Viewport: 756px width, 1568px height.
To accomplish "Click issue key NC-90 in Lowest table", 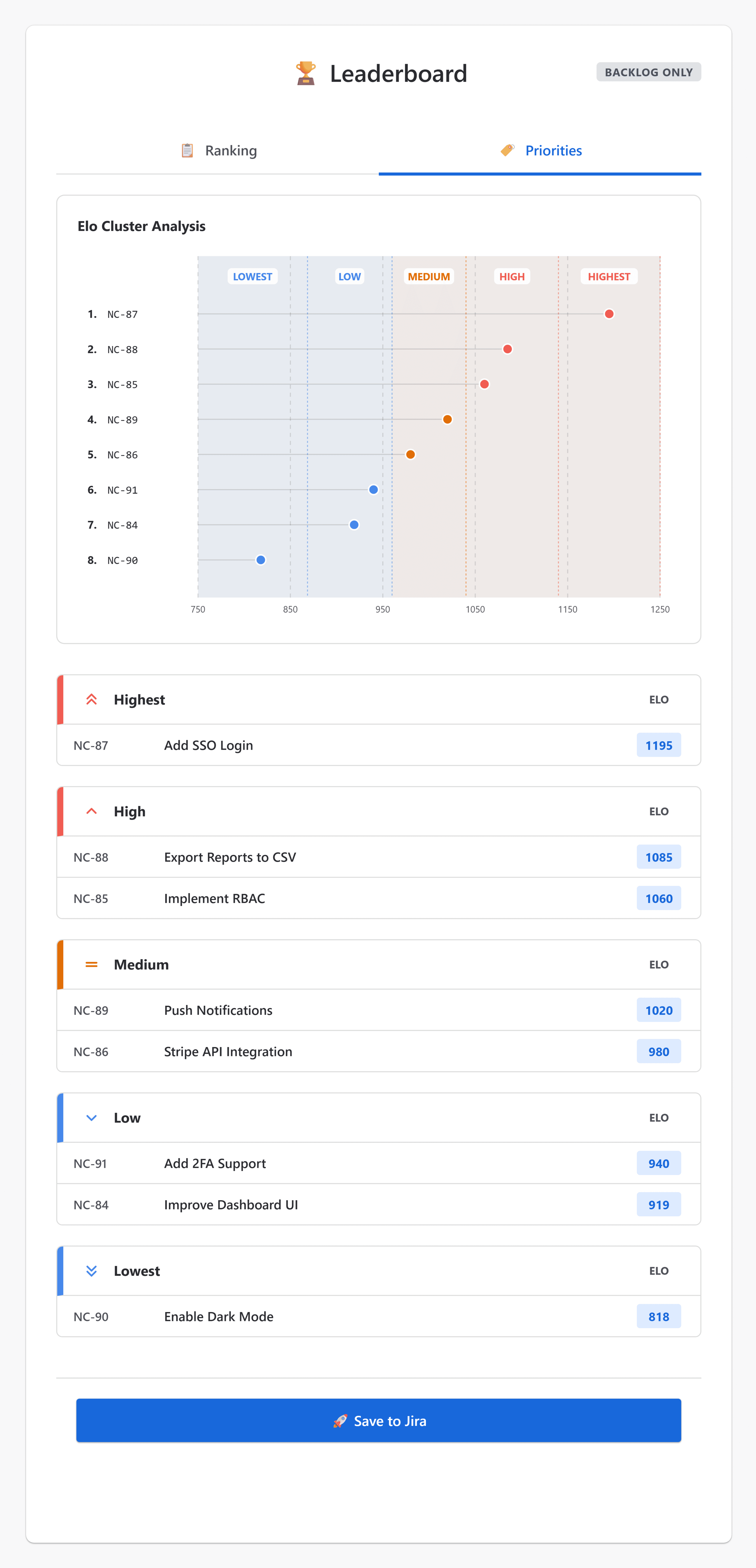I will click(91, 1317).
